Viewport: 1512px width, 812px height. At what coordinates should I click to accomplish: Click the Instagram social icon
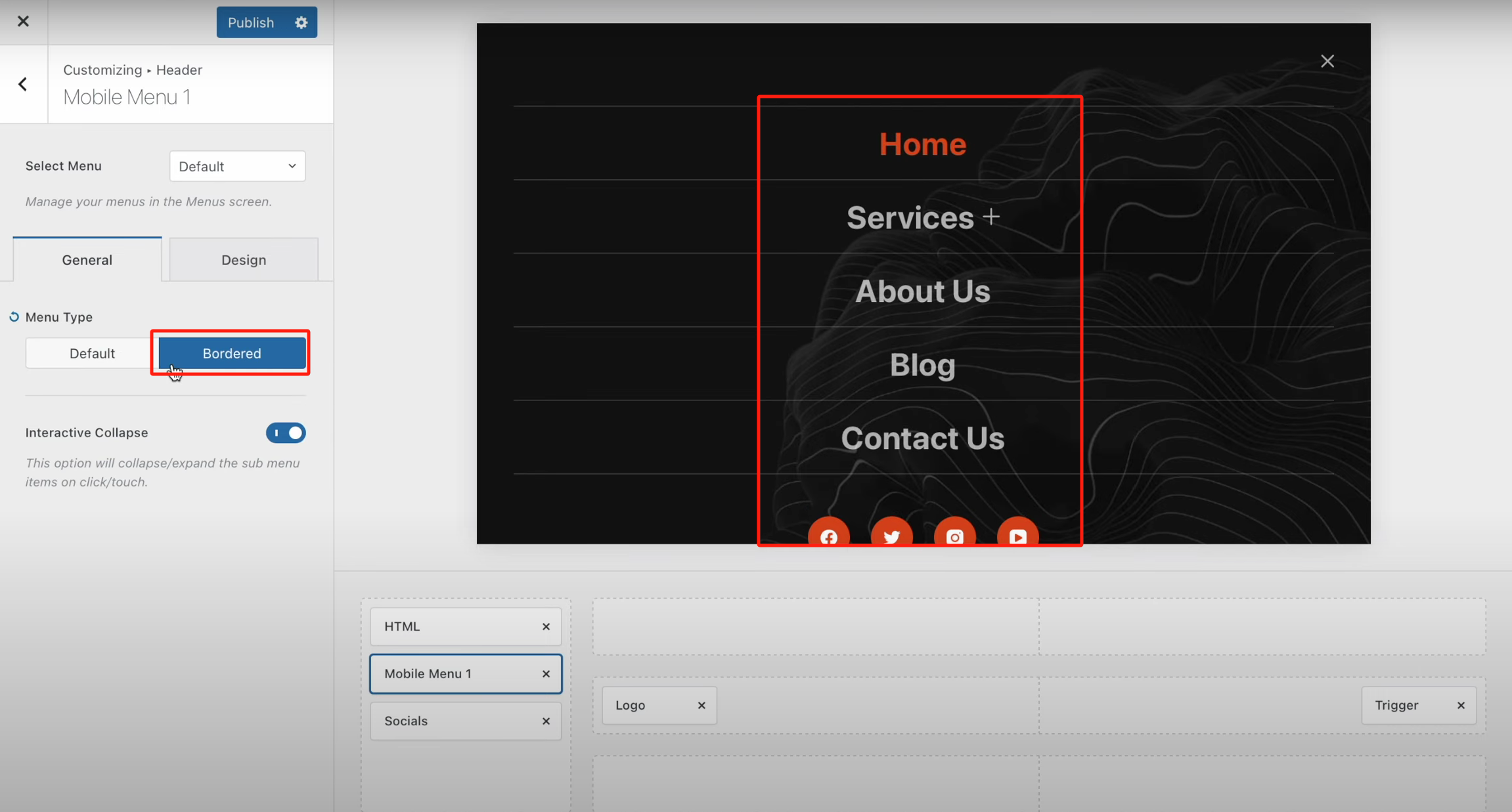[954, 536]
